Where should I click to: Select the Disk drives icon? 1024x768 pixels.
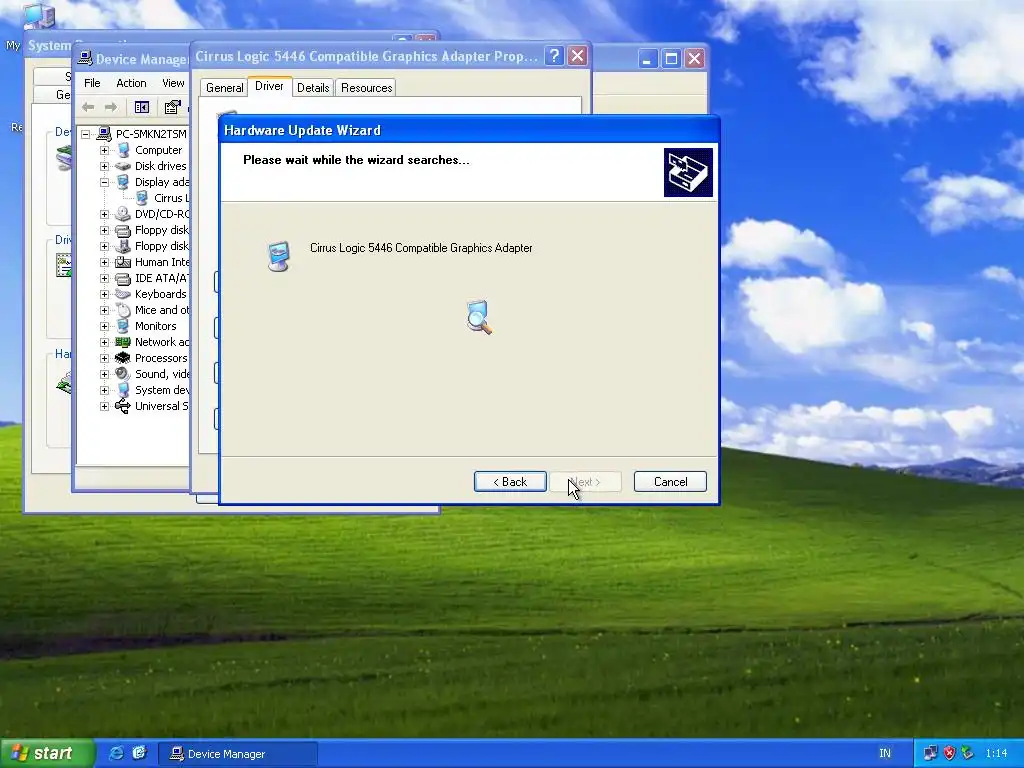[123, 166]
